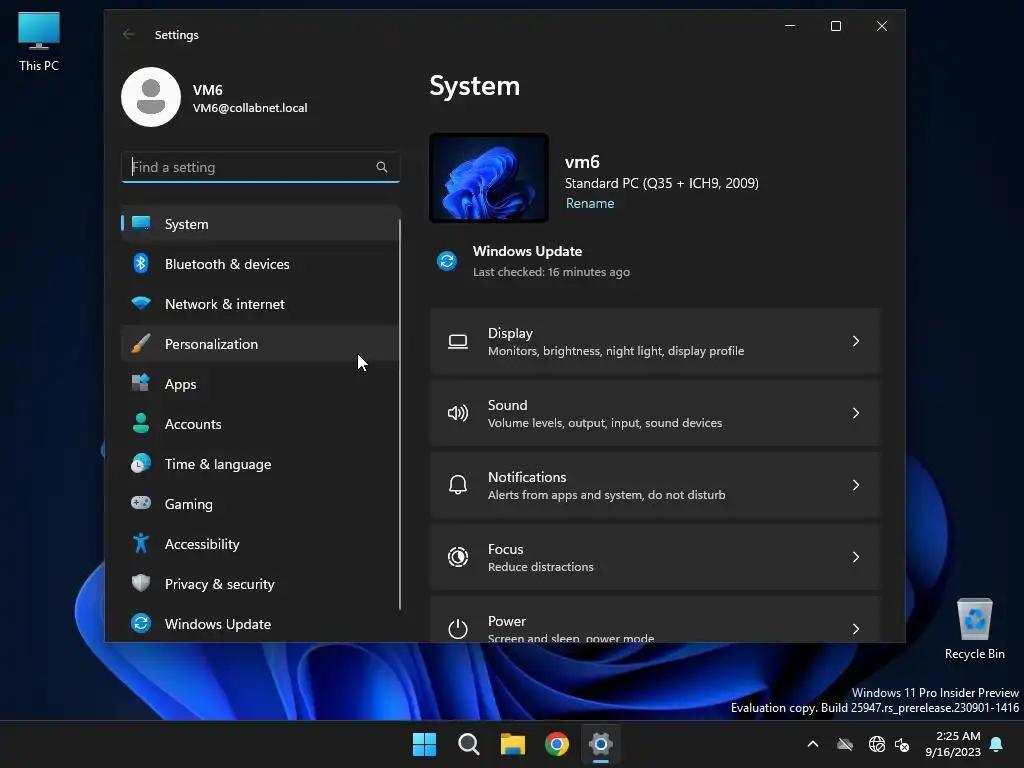Open Time & language category
Screen dimensions: 1024x768
(260, 464)
